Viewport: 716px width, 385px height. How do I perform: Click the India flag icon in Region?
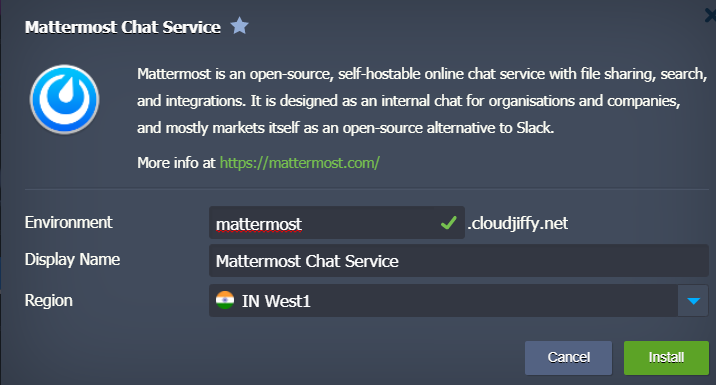[x=225, y=301]
